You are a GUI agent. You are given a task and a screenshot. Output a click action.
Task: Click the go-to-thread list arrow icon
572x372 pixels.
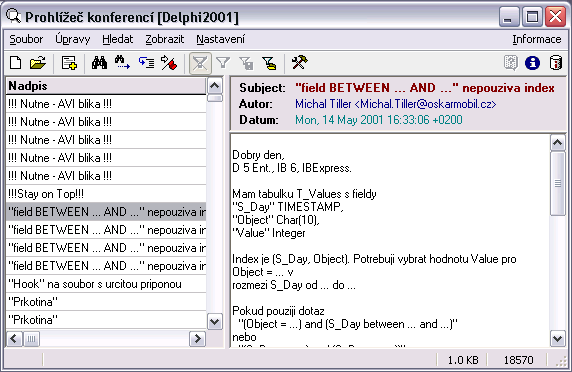tap(146, 63)
